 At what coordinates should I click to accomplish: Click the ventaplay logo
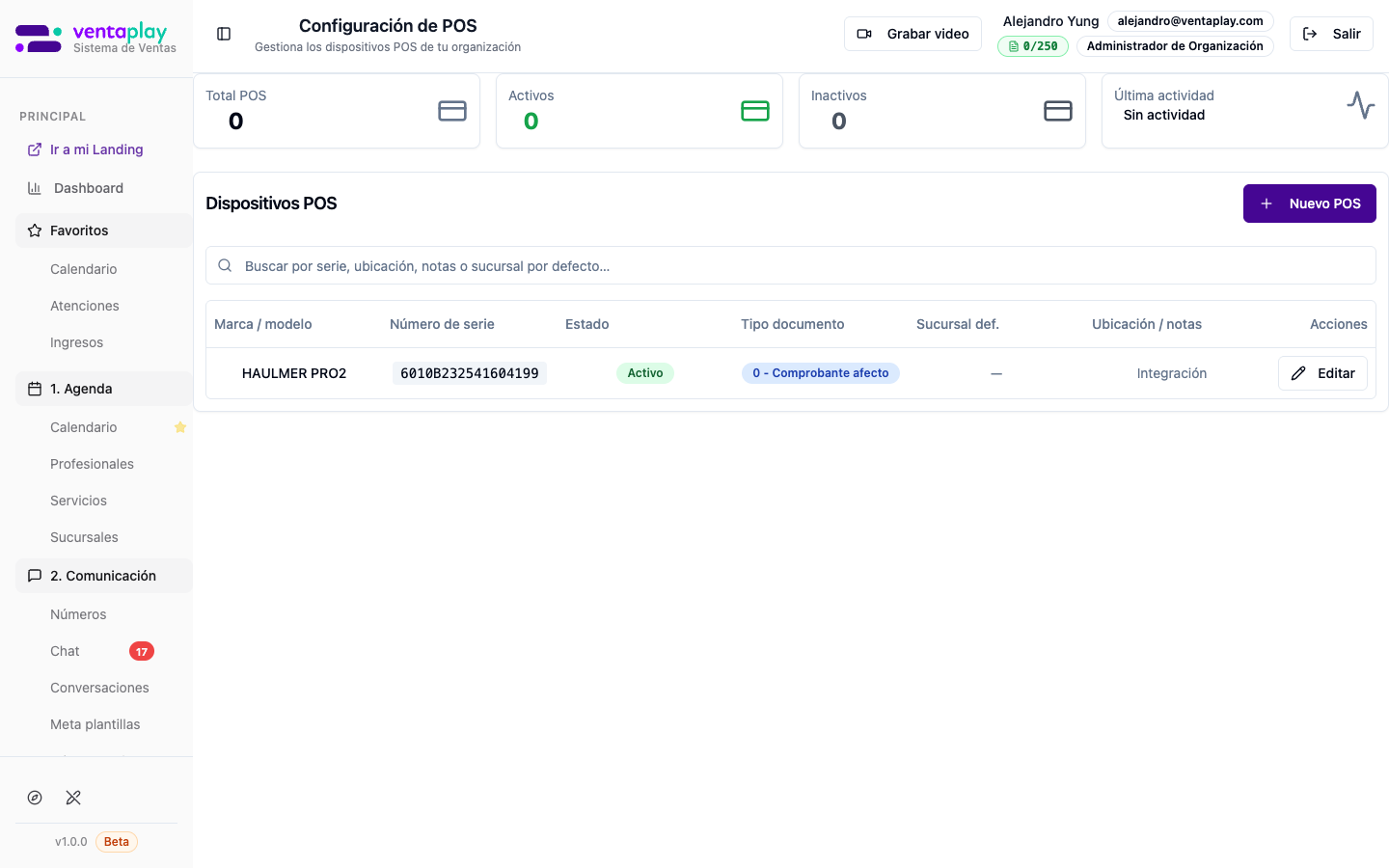click(95, 39)
